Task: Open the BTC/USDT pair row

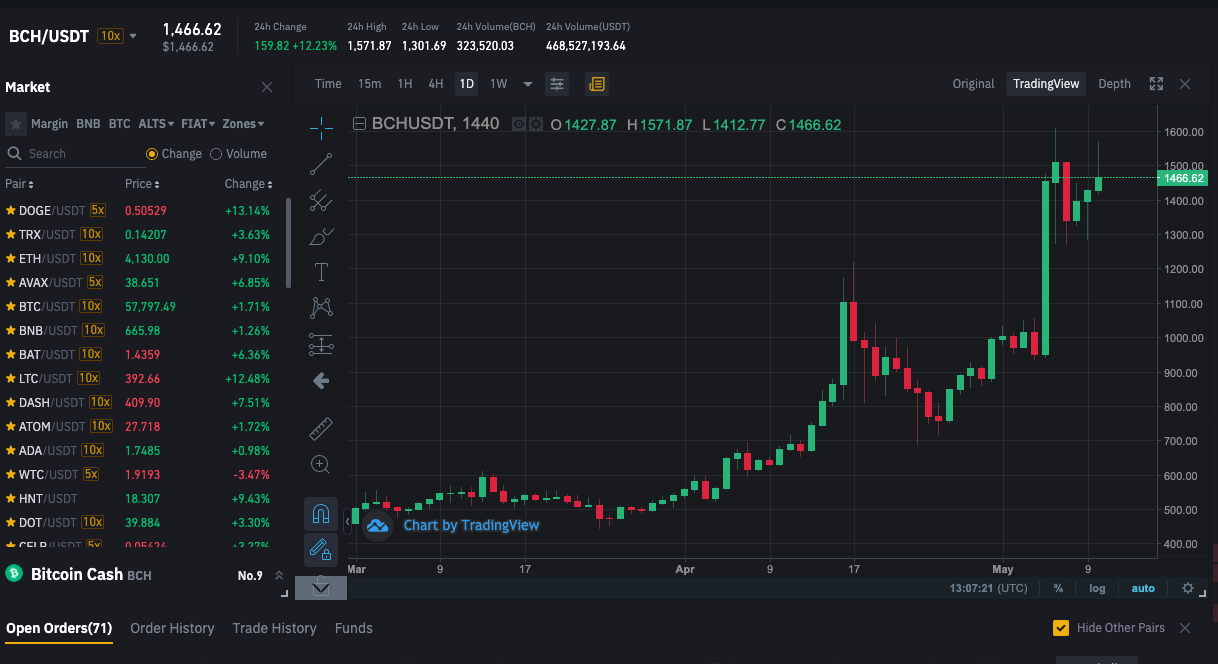Action: (140, 306)
